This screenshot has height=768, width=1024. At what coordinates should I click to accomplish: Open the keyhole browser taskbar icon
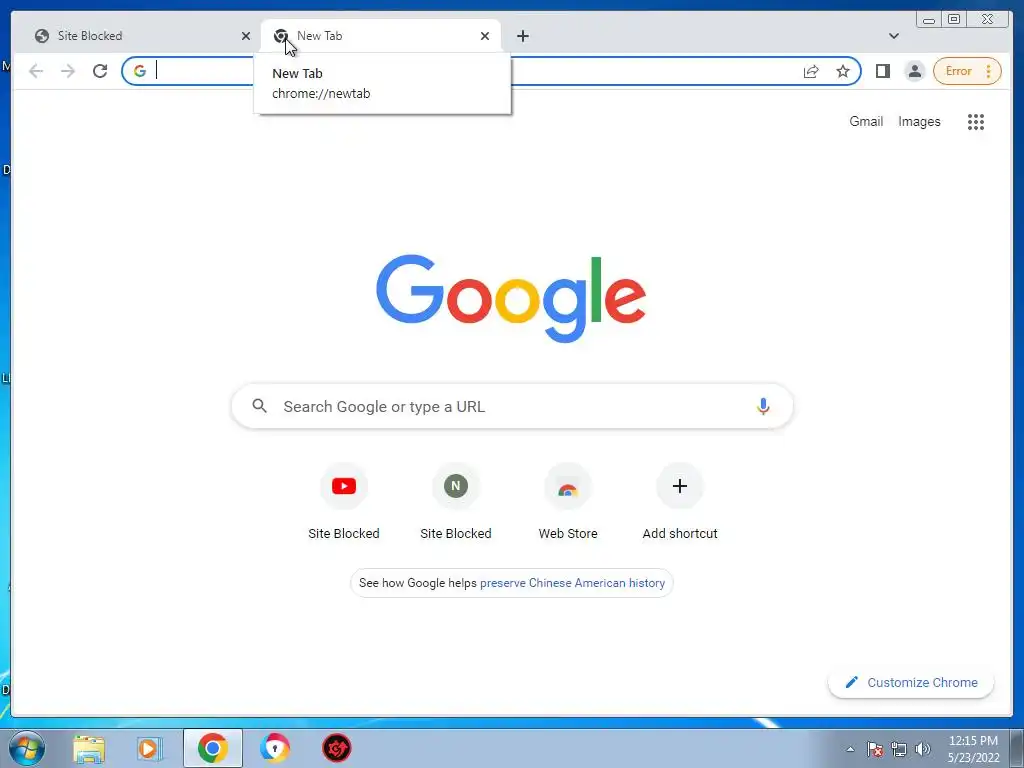(274, 748)
